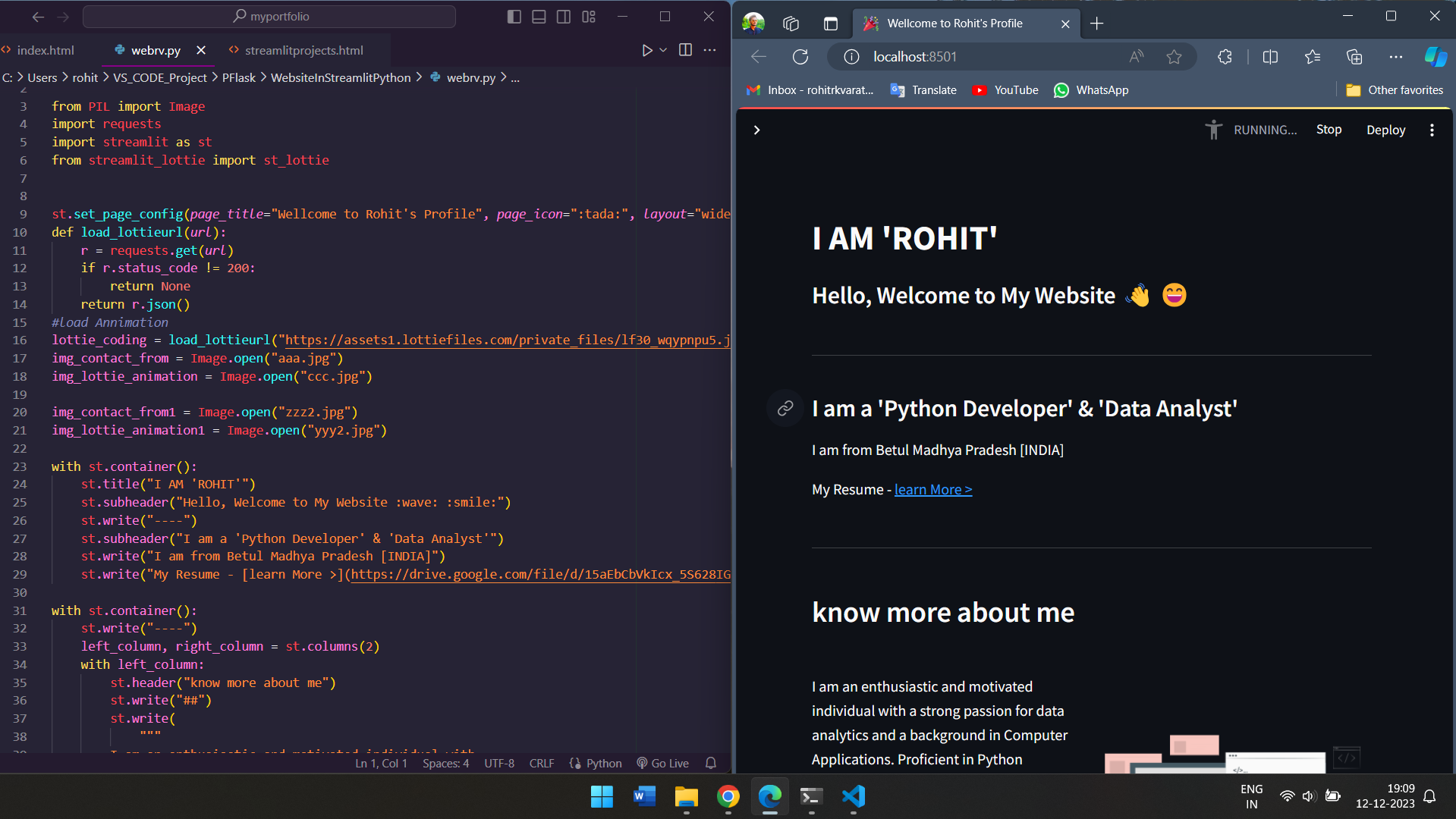Expand the Streamlit sidebar chevron

756,130
